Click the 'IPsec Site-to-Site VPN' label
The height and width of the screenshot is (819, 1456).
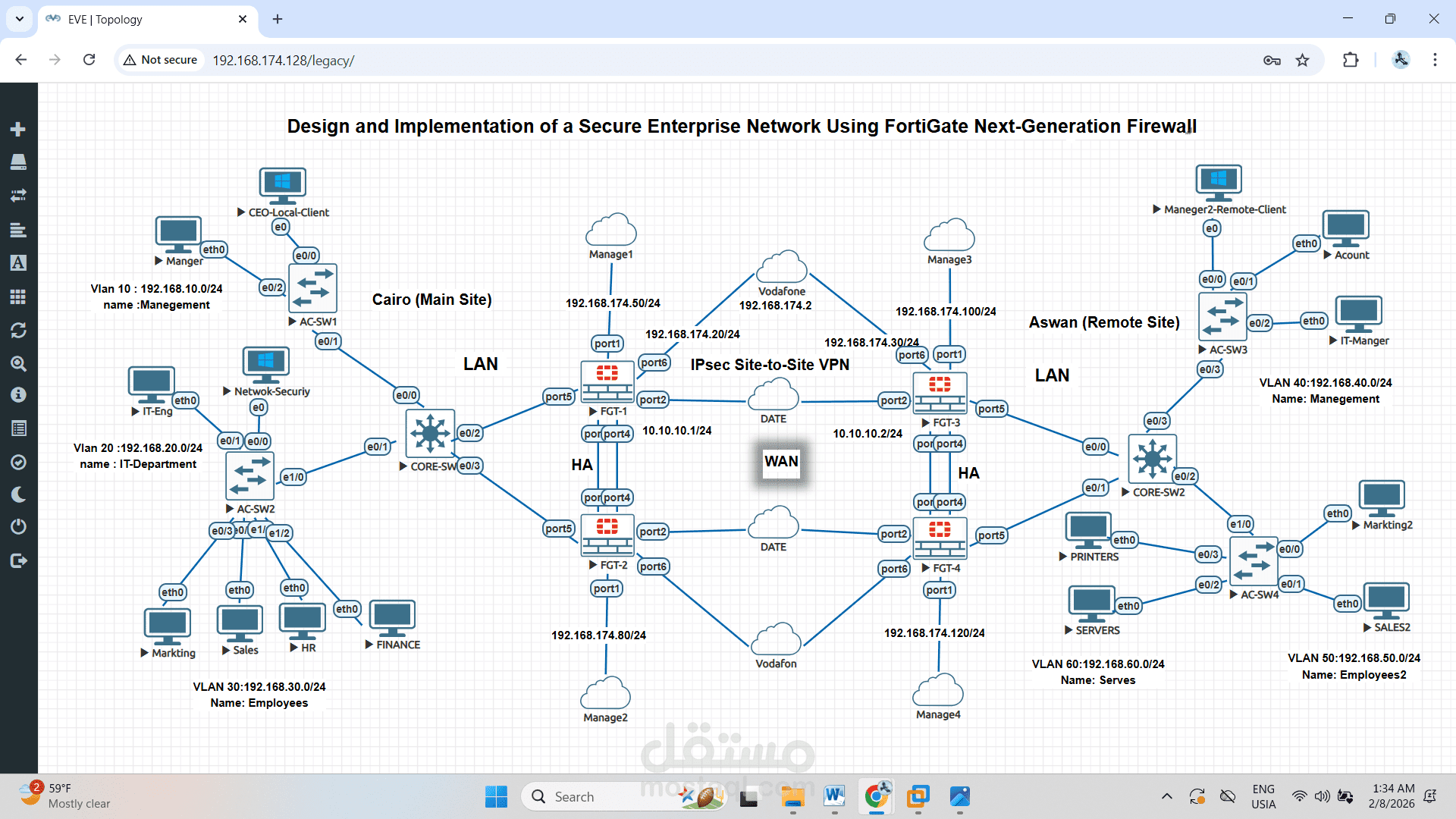(x=770, y=365)
